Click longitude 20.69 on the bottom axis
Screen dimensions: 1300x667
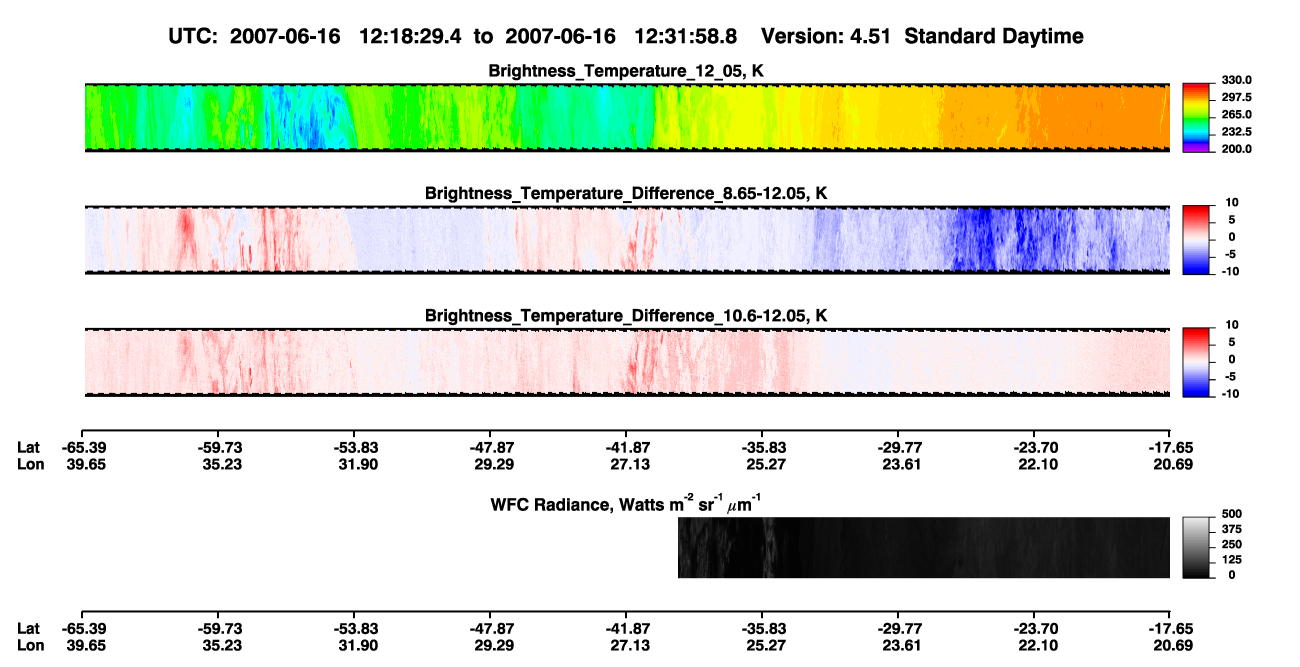click(1170, 644)
